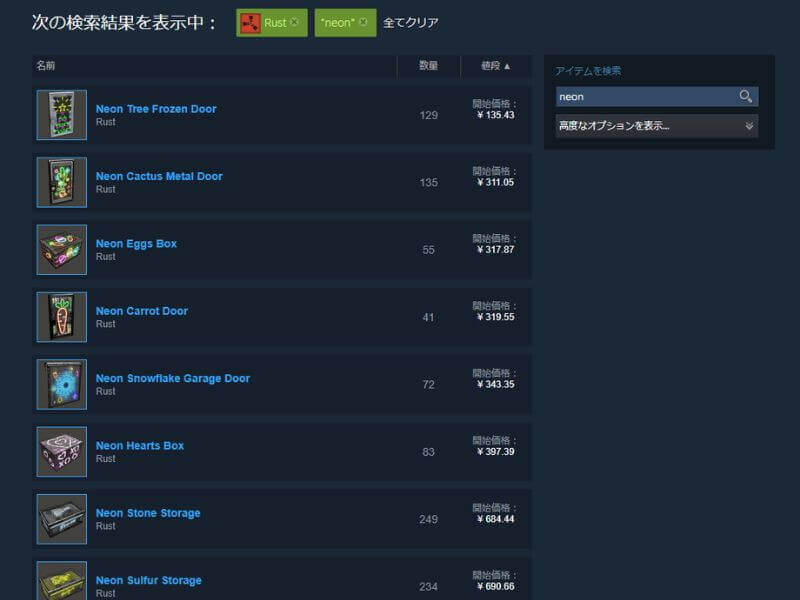Remove the "neon" filter tag
This screenshot has height=600, width=800.
point(363,22)
